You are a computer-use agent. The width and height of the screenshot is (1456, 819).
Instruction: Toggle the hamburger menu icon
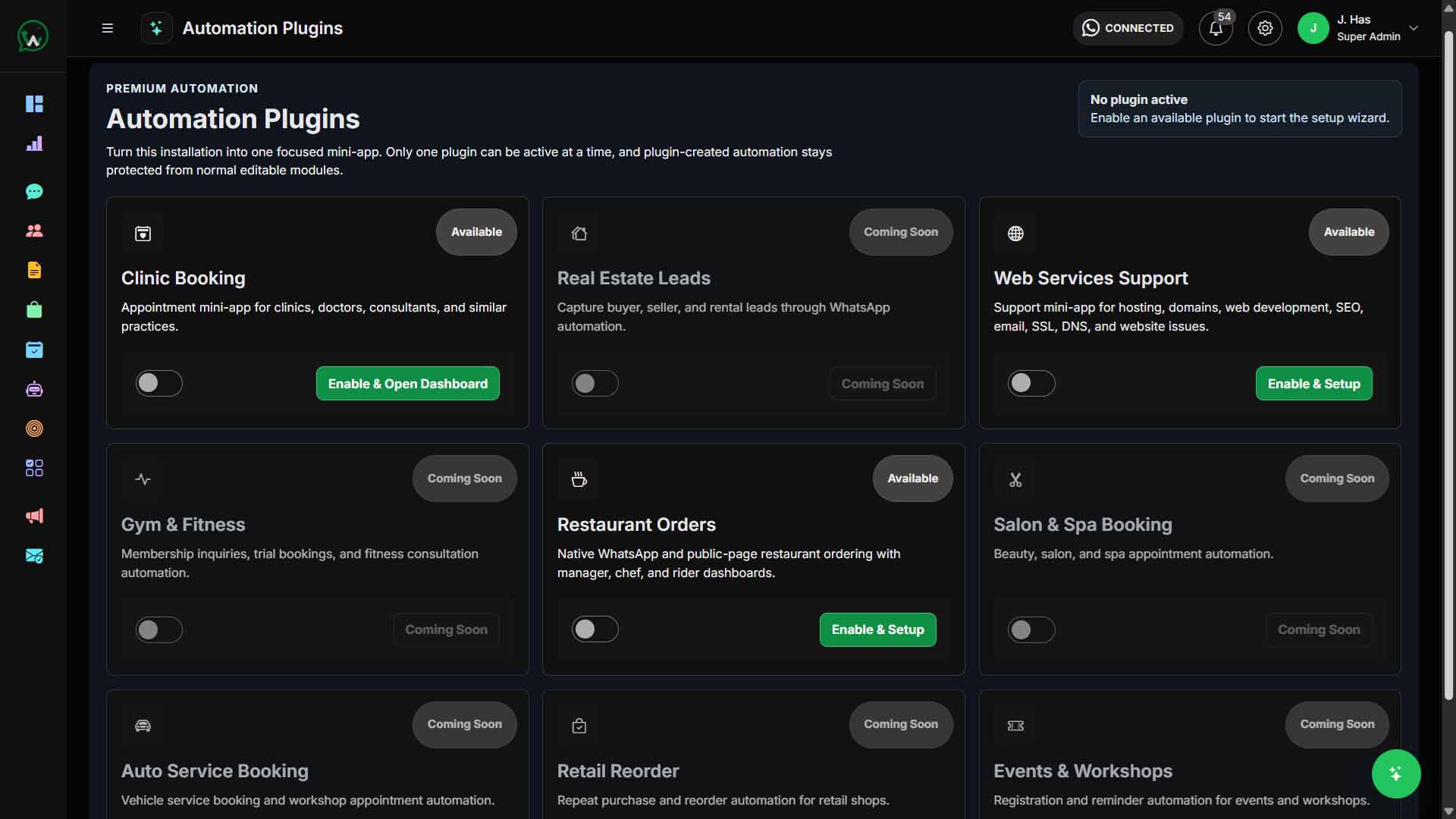tap(108, 28)
